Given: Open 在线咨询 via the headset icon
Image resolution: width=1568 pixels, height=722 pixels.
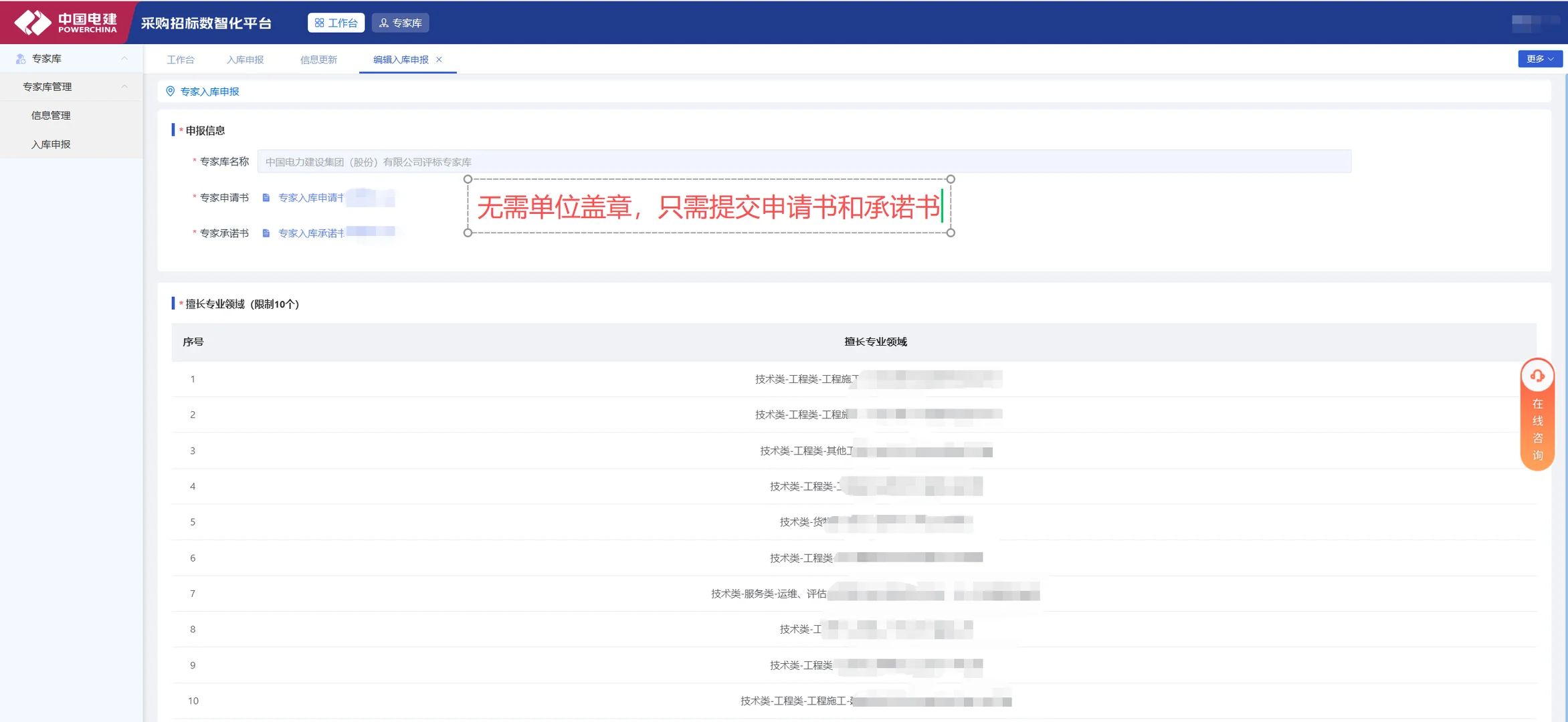Looking at the screenshot, I should point(1537,376).
